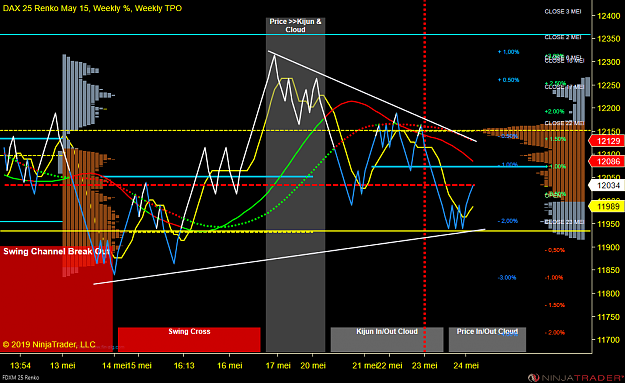Click the 'Swing Channel Break Out' label

point(56,251)
